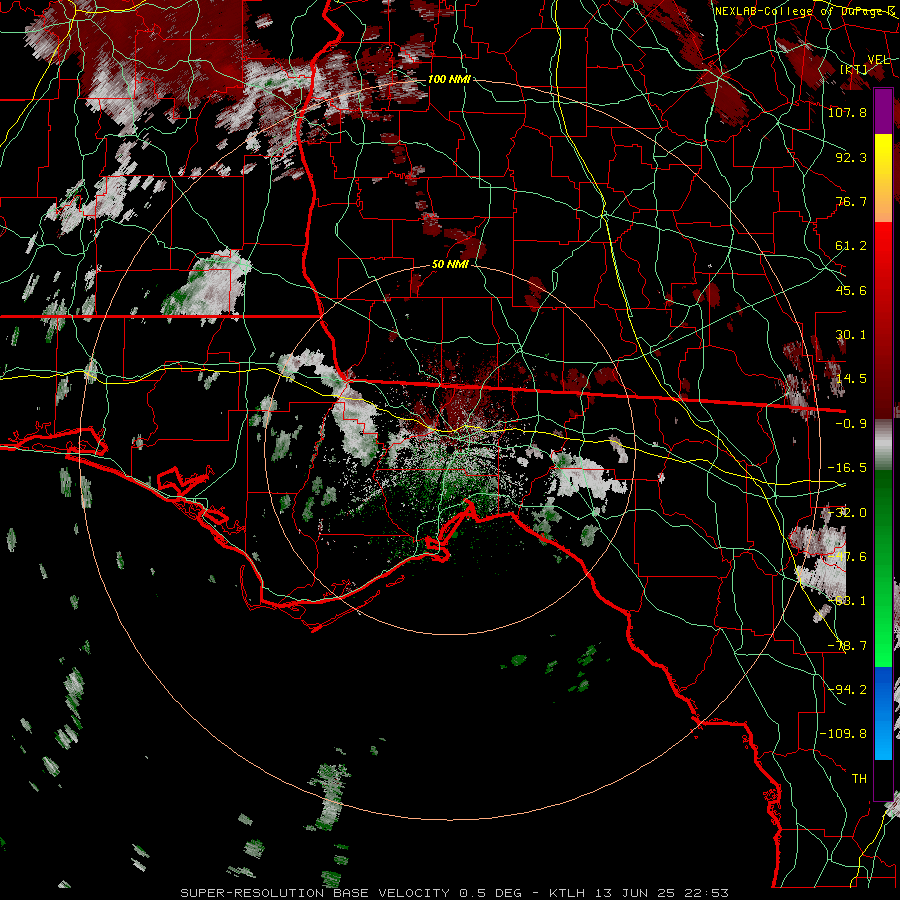Pick the gray near-zero segment of the color bar
This screenshot has width=900, height=900.
883,445
